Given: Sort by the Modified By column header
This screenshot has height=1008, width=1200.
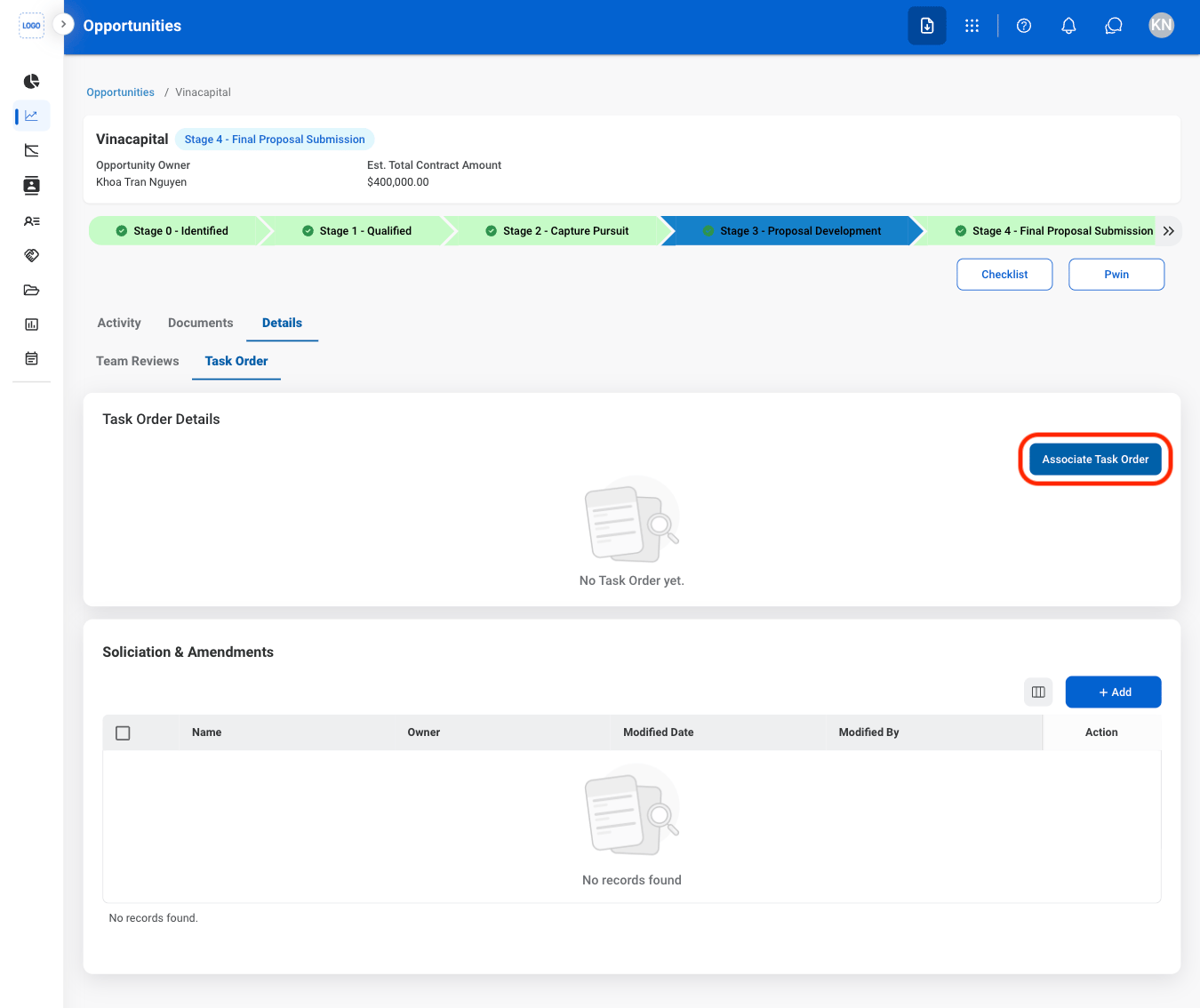Looking at the screenshot, I should pyautogui.click(x=869, y=732).
